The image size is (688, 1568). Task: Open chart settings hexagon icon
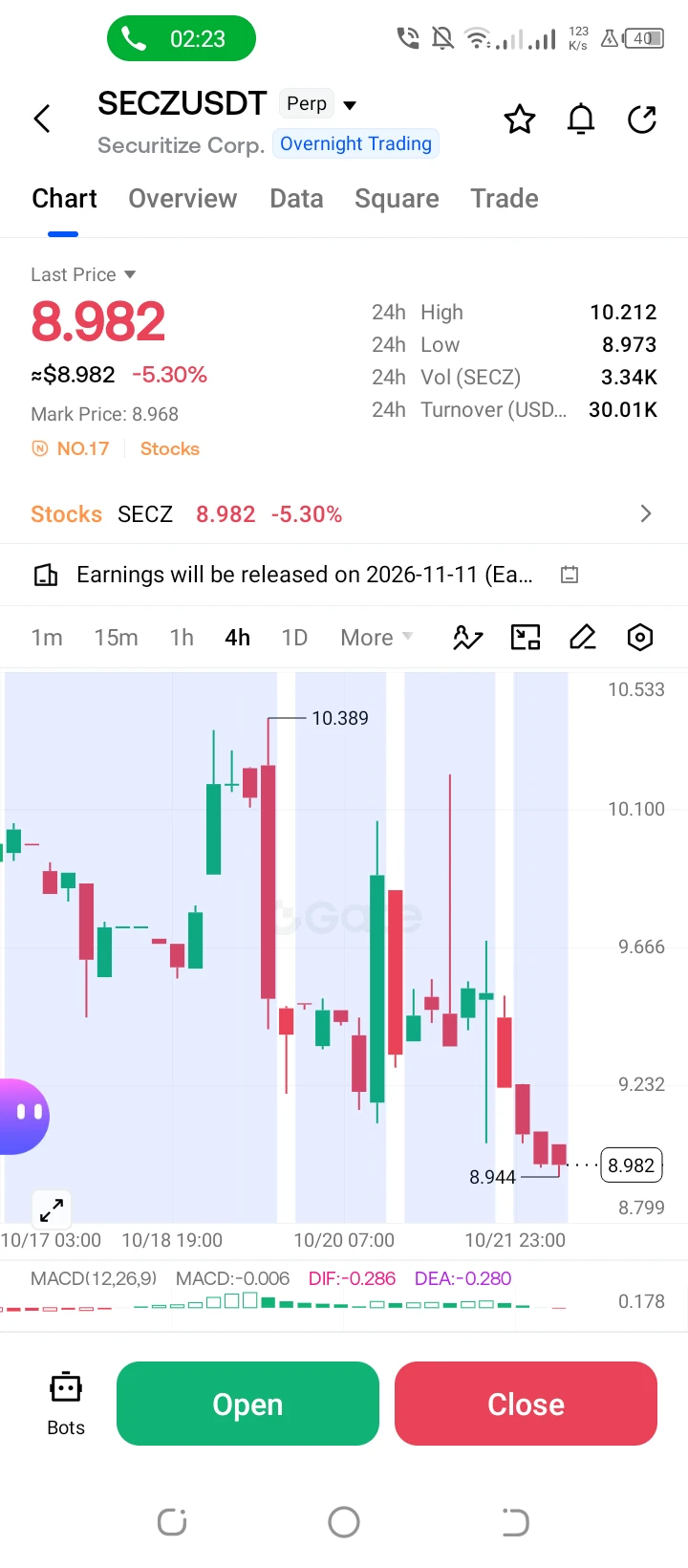pos(640,638)
